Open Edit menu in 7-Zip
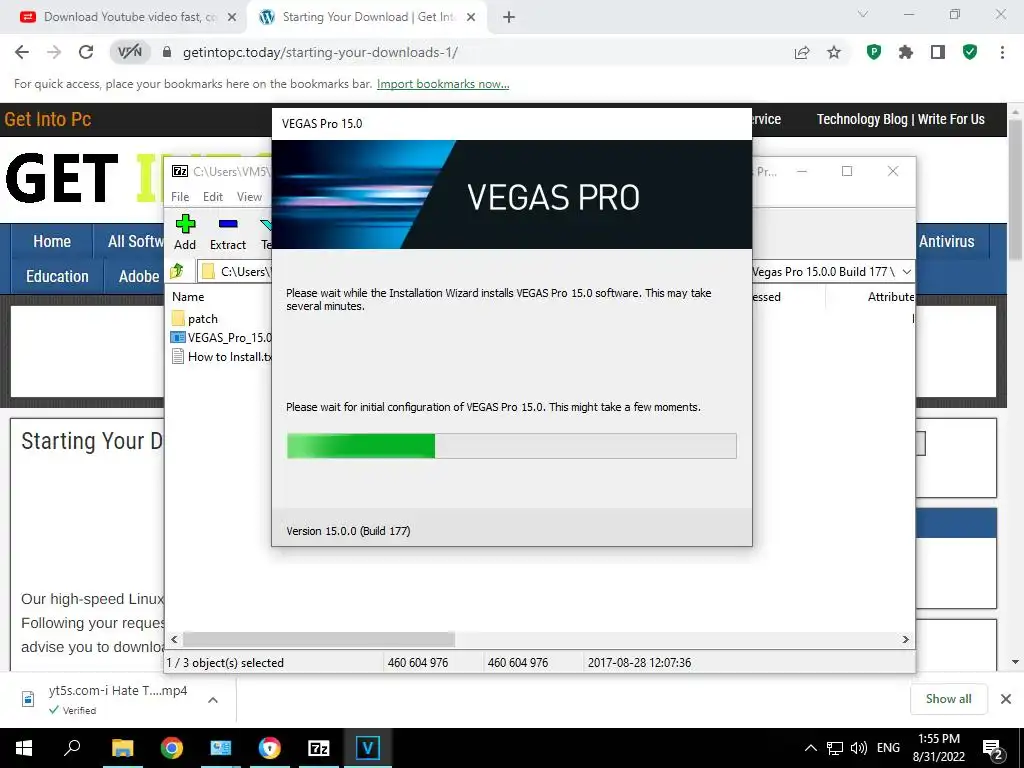The image size is (1024, 768). coord(212,197)
